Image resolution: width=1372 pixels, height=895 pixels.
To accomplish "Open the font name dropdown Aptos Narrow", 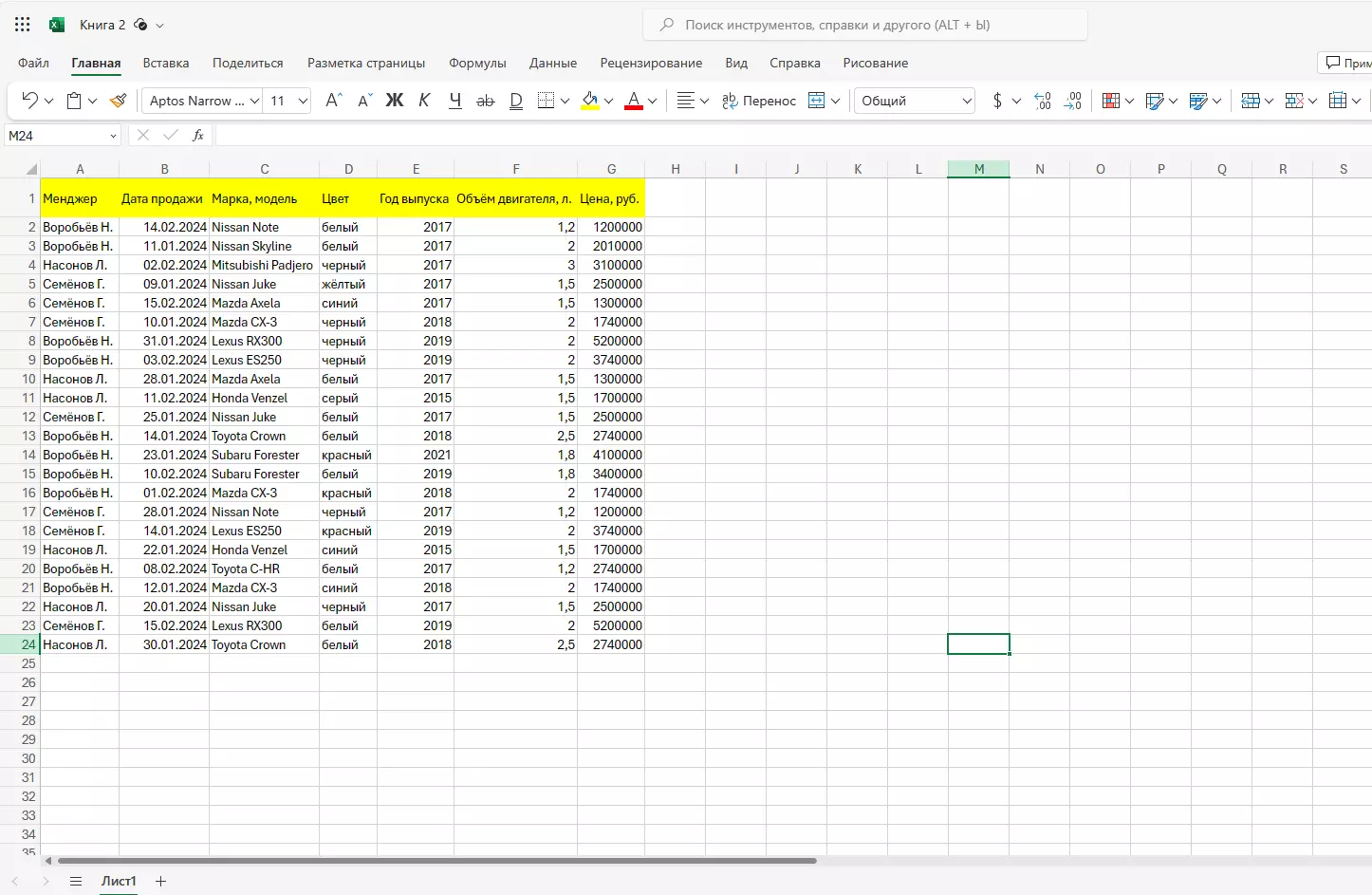I will pyautogui.click(x=202, y=101).
